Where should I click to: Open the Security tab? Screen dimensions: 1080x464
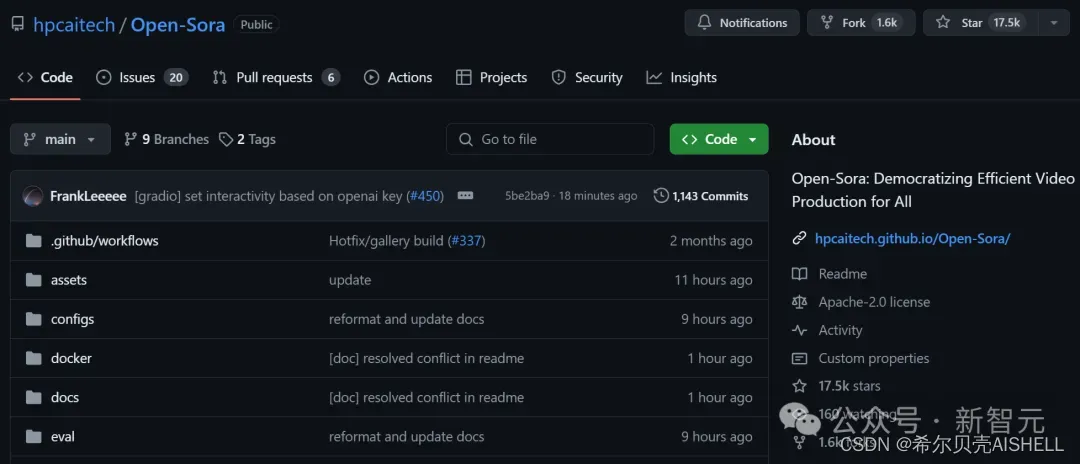coord(587,78)
